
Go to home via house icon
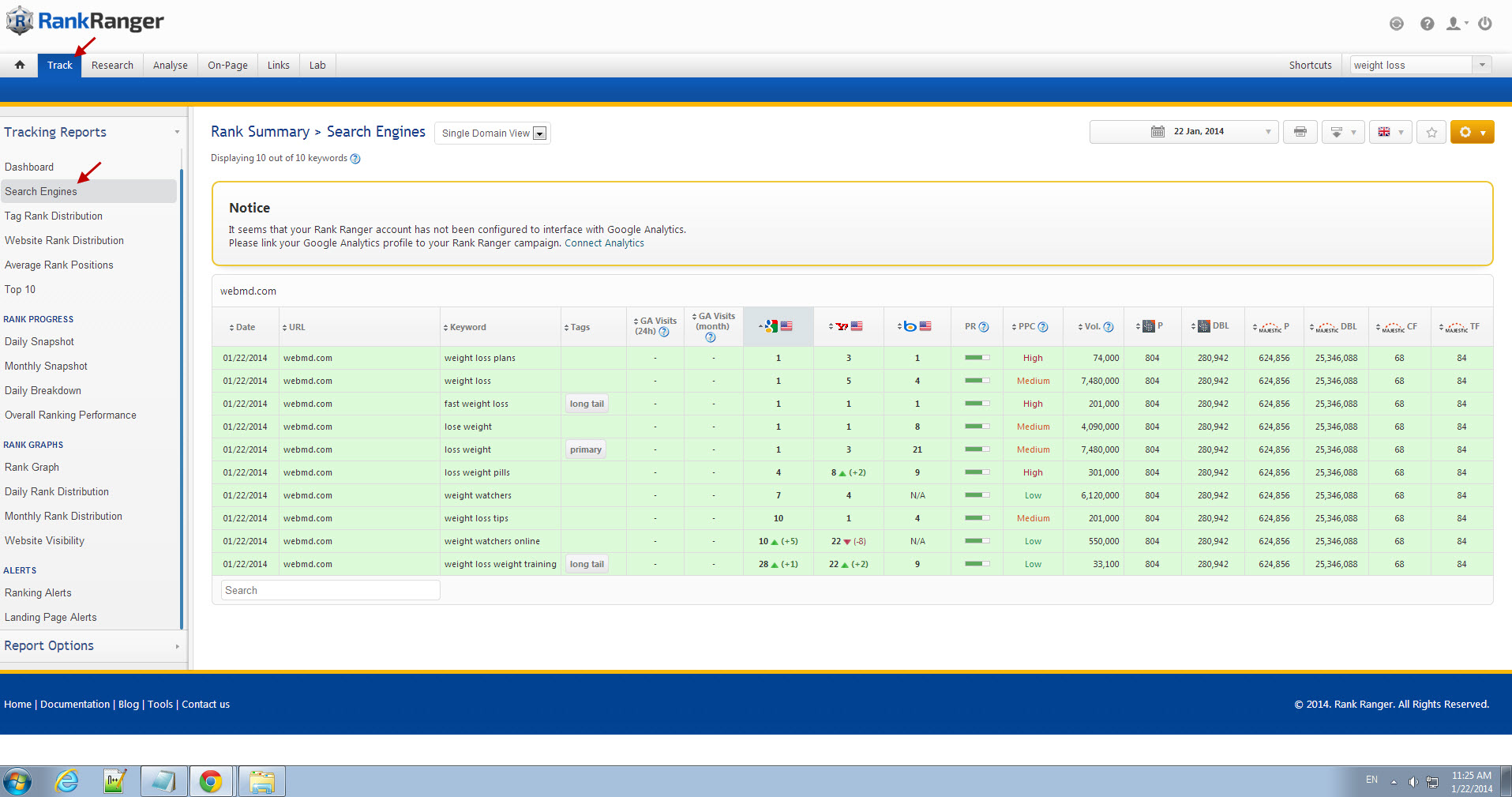pyautogui.click(x=20, y=65)
